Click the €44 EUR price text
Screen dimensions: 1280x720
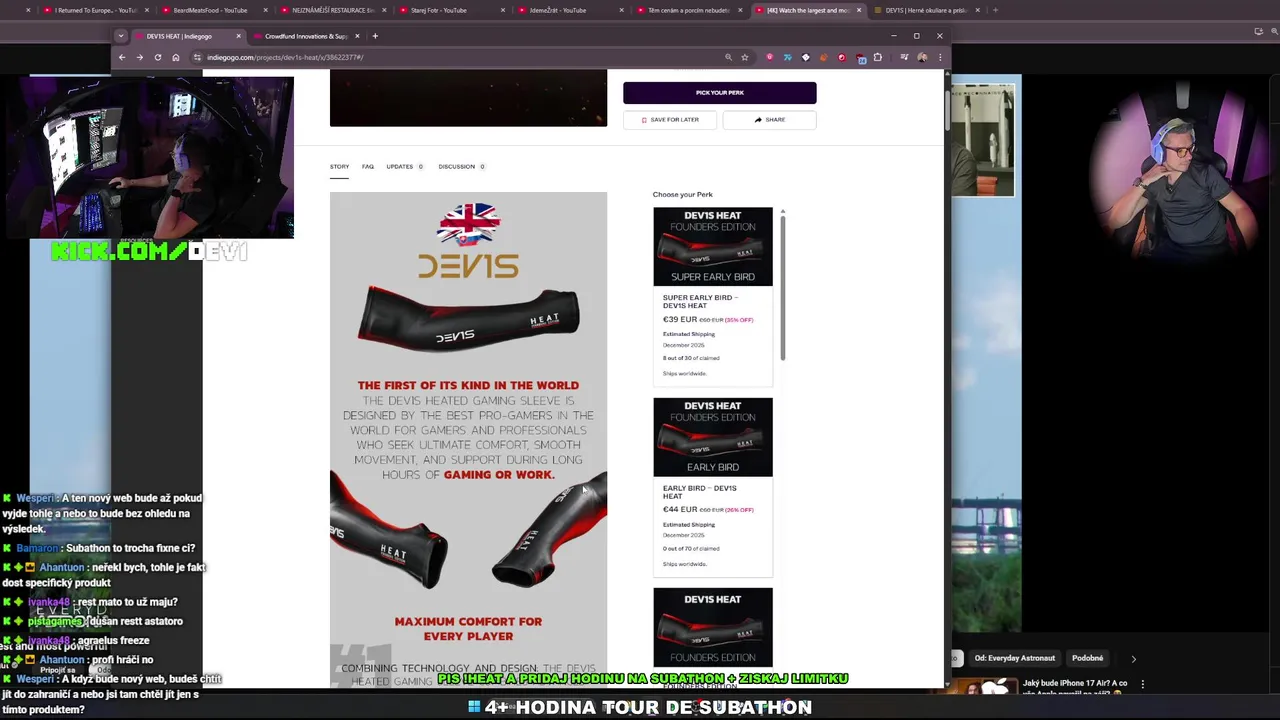680,510
